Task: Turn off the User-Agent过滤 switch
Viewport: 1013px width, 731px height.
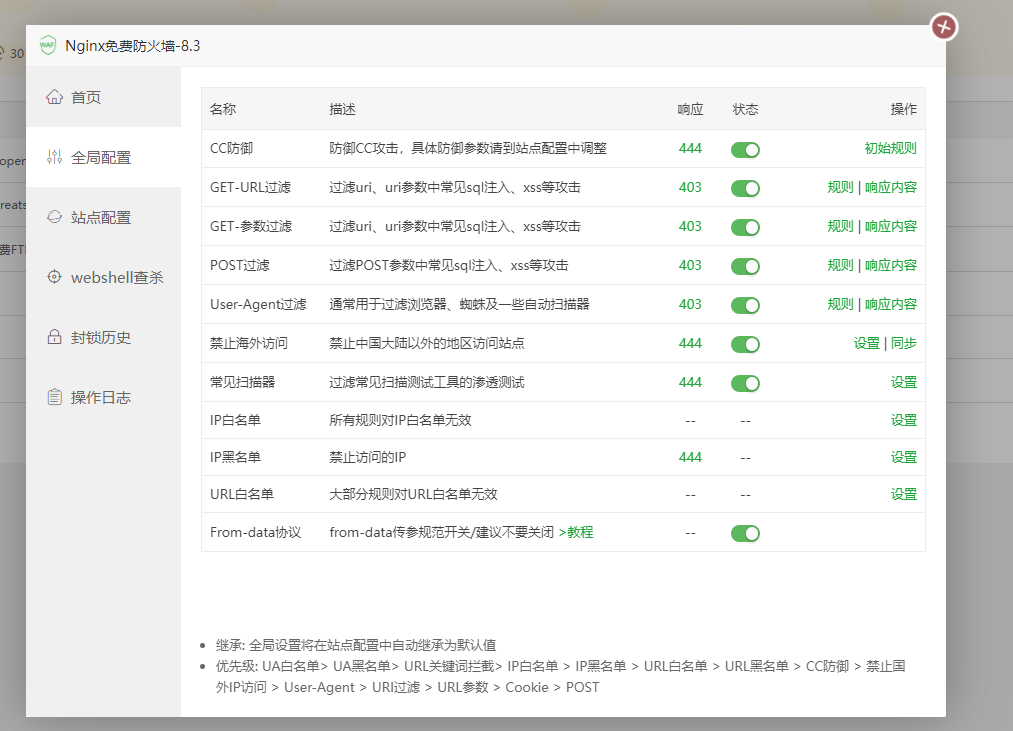Action: (x=745, y=304)
